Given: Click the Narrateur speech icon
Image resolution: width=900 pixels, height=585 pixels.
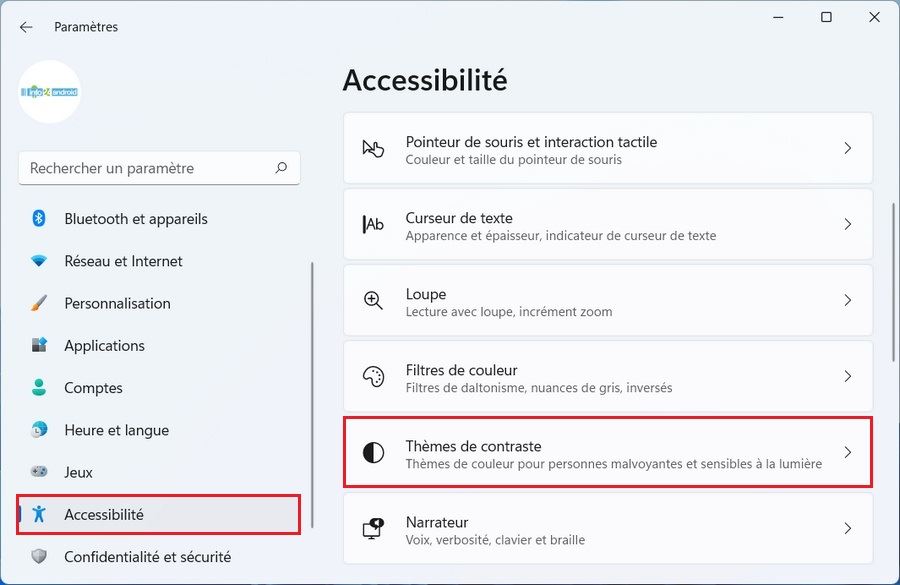Looking at the screenshot, I should point(373,528).
